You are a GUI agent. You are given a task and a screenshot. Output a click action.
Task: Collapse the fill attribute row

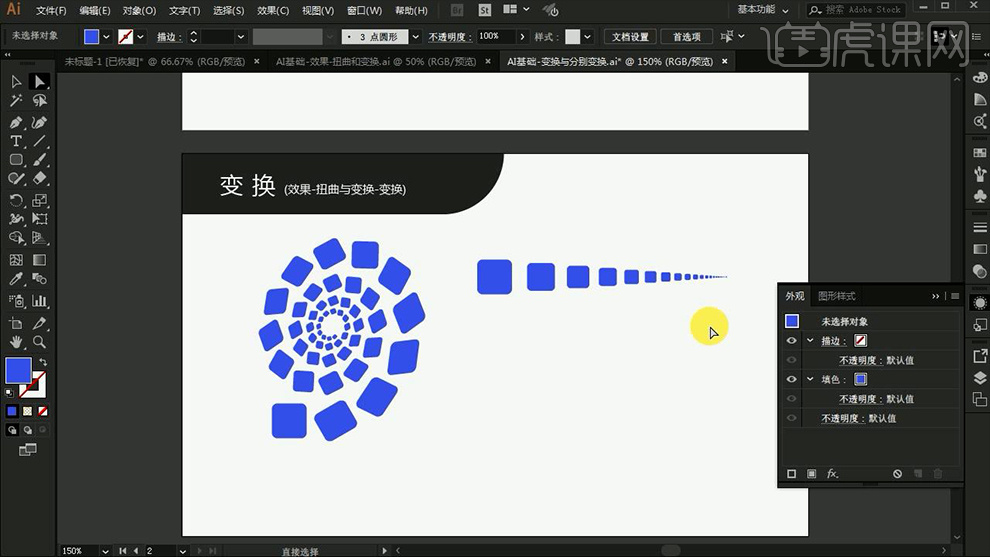pyautogui.click(x=810, y=379)
